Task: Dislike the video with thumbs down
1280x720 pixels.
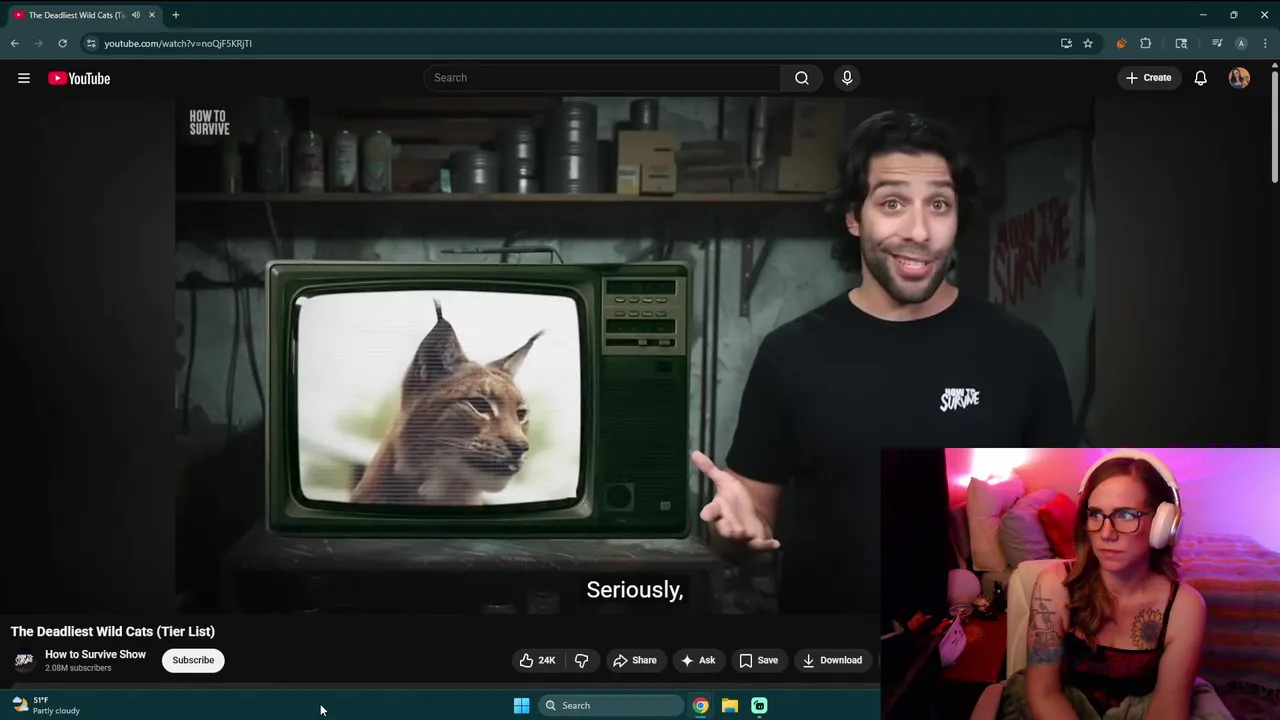Action: tap(581, 660)
